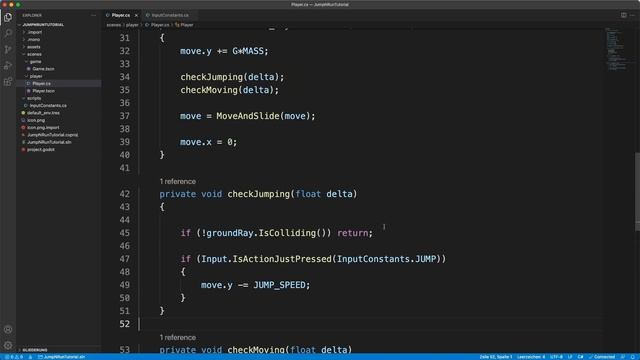640x360 pixels.
Task: Click line number 45 in the gutter
Action: pos(124,233)
